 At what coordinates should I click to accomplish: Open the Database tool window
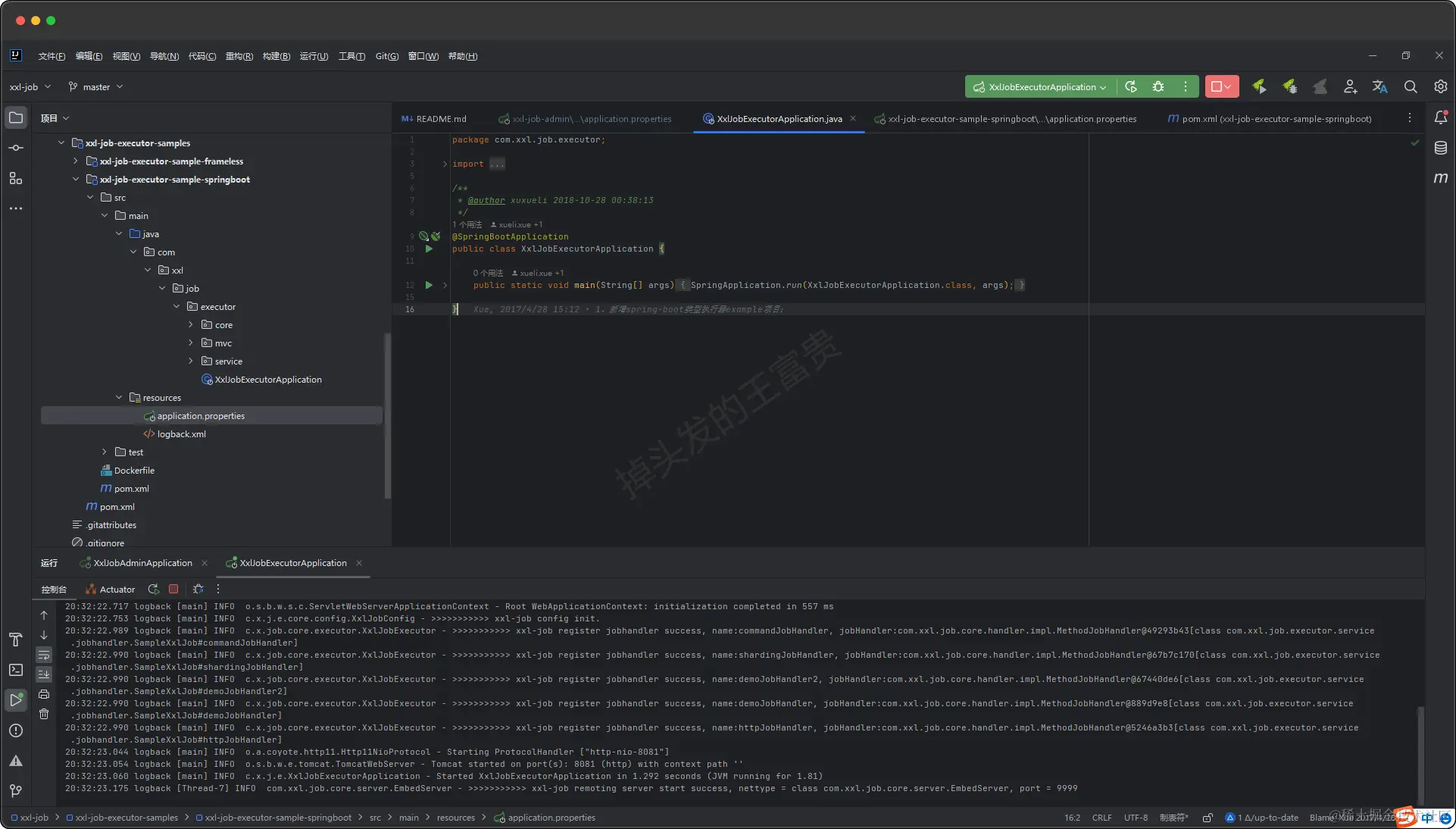pyautogui.click(x=1440, y=148)
